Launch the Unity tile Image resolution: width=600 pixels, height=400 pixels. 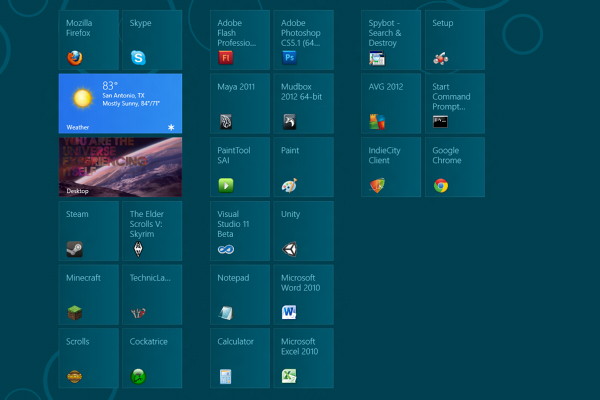click(304, 231)
